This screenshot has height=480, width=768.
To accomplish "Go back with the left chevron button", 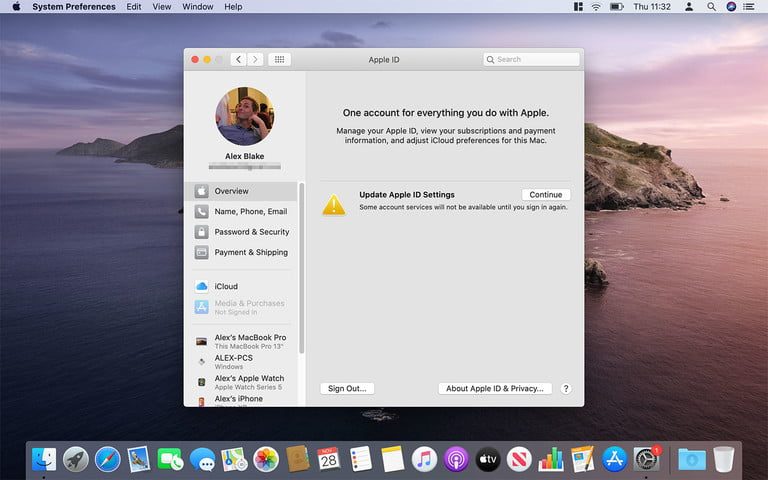I will [239, 59].
